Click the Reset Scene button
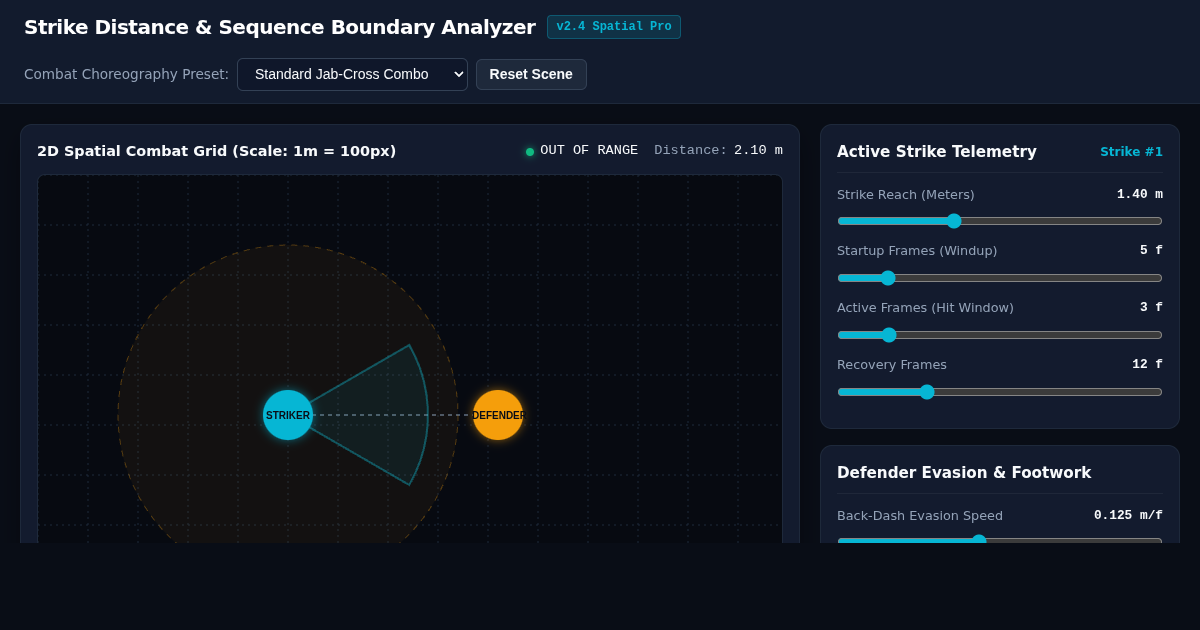 click(531, 74)
